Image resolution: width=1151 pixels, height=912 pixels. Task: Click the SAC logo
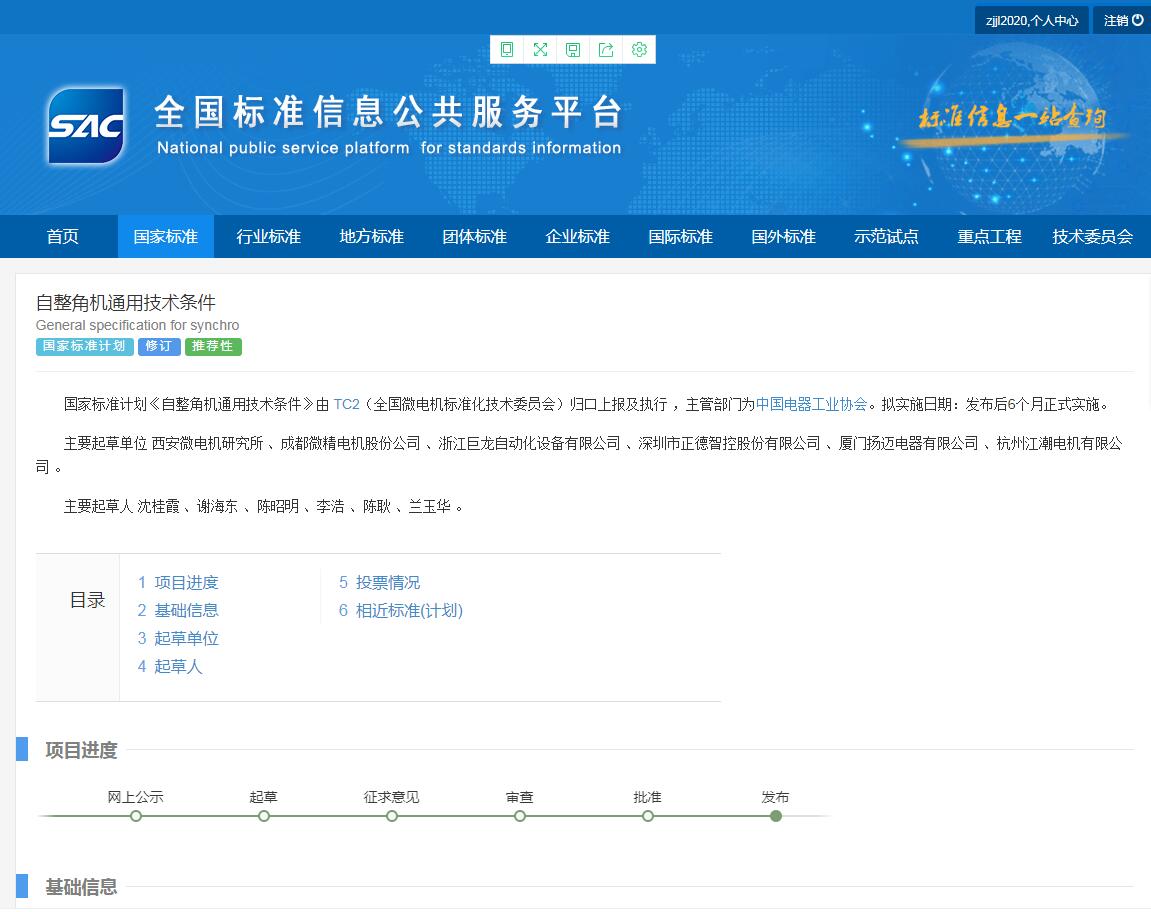pyautogui.click(x=86, y=126)
